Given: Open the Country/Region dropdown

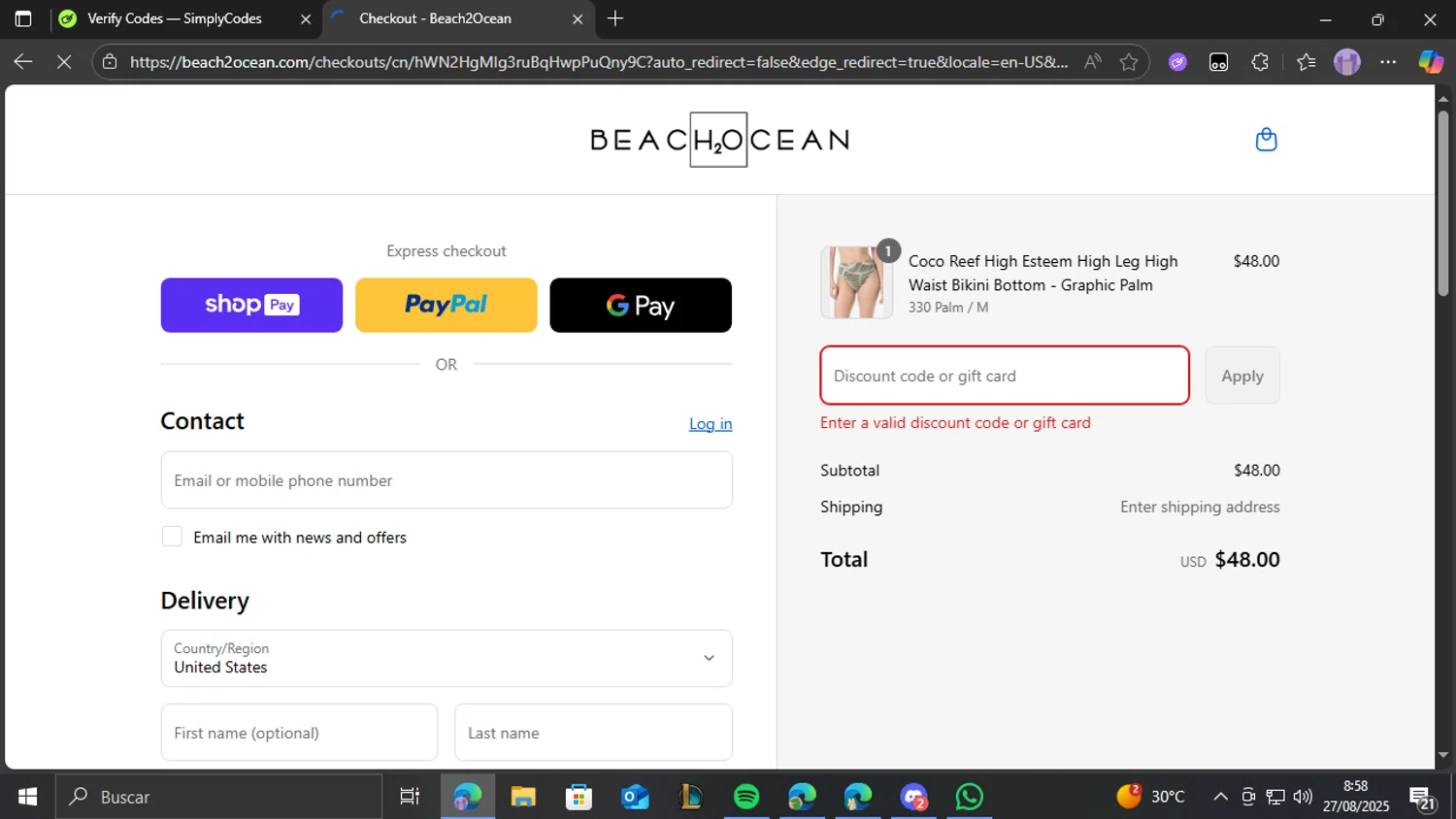Looking at the screenshot, I should tap(447, 658).
